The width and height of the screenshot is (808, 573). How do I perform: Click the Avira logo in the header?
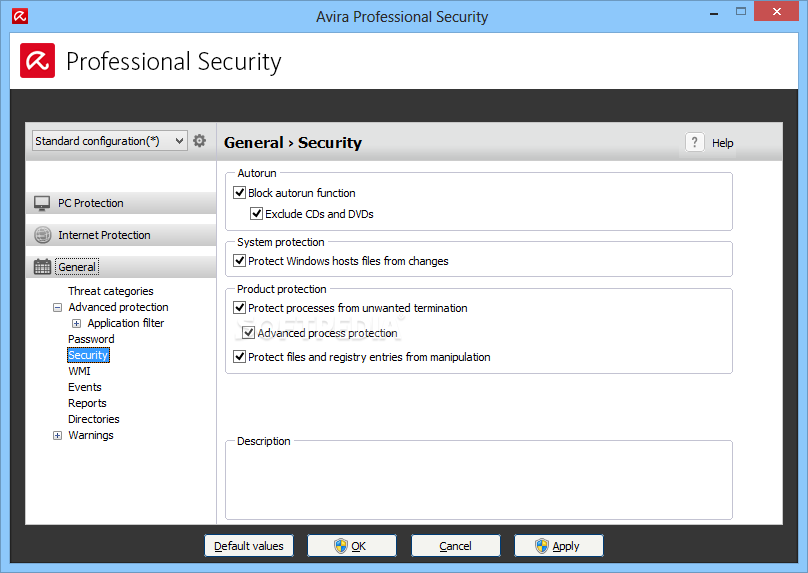coord(38,61)
